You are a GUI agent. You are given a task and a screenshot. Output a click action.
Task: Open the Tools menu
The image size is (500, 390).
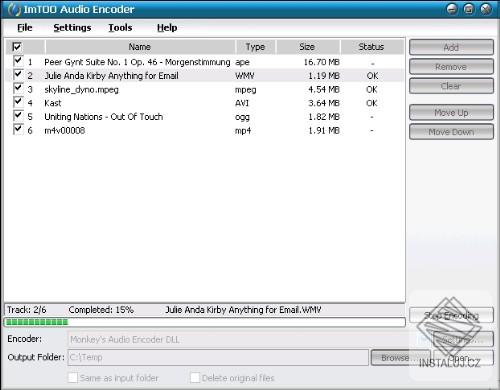click(120, 28)
